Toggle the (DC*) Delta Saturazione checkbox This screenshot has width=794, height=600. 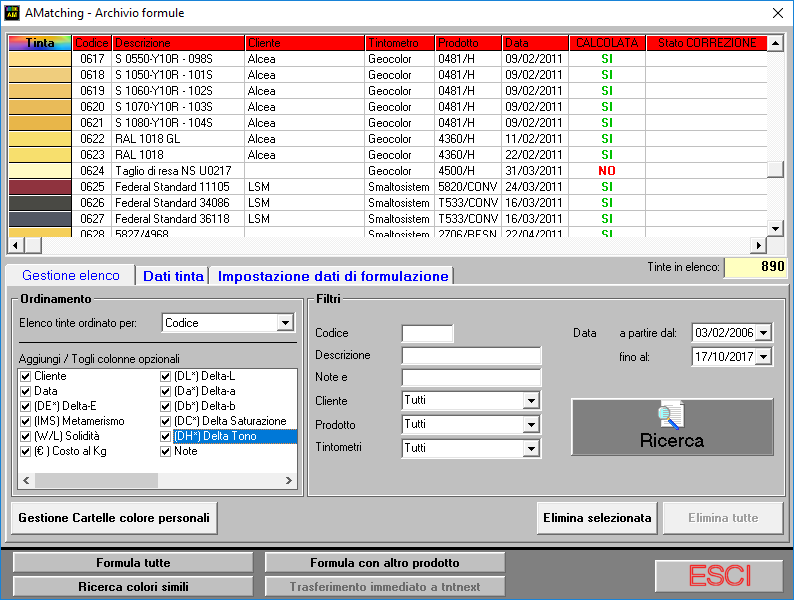pos(165,421)
